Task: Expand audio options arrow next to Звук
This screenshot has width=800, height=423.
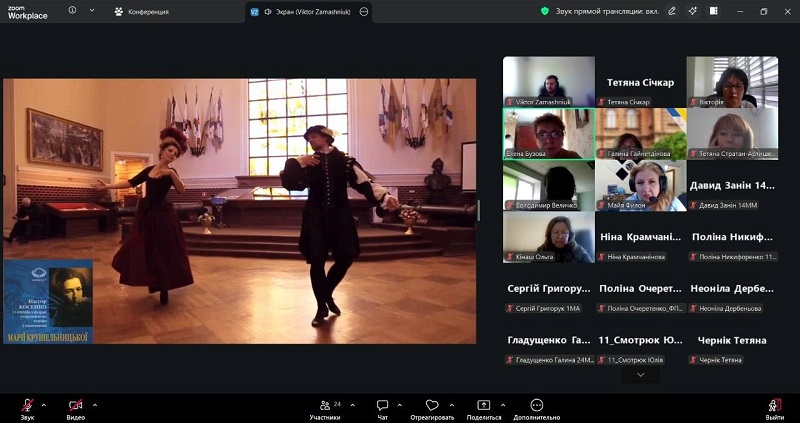Action: 44,404
